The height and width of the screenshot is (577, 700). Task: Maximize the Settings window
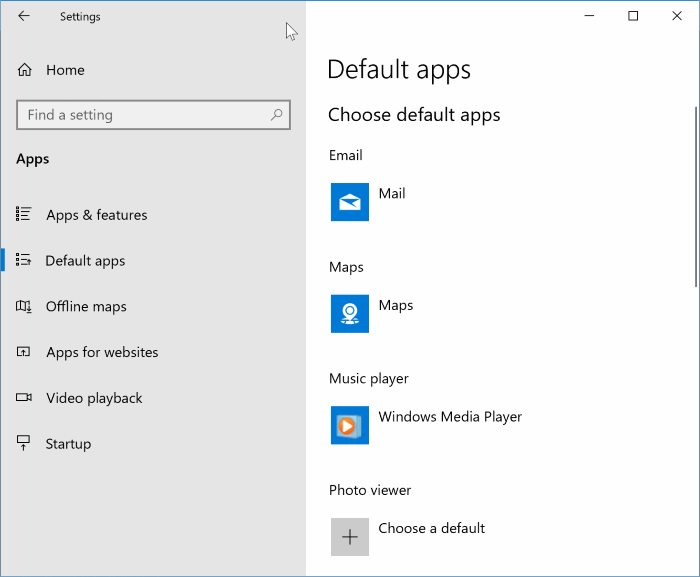click(x=633, y=16)
